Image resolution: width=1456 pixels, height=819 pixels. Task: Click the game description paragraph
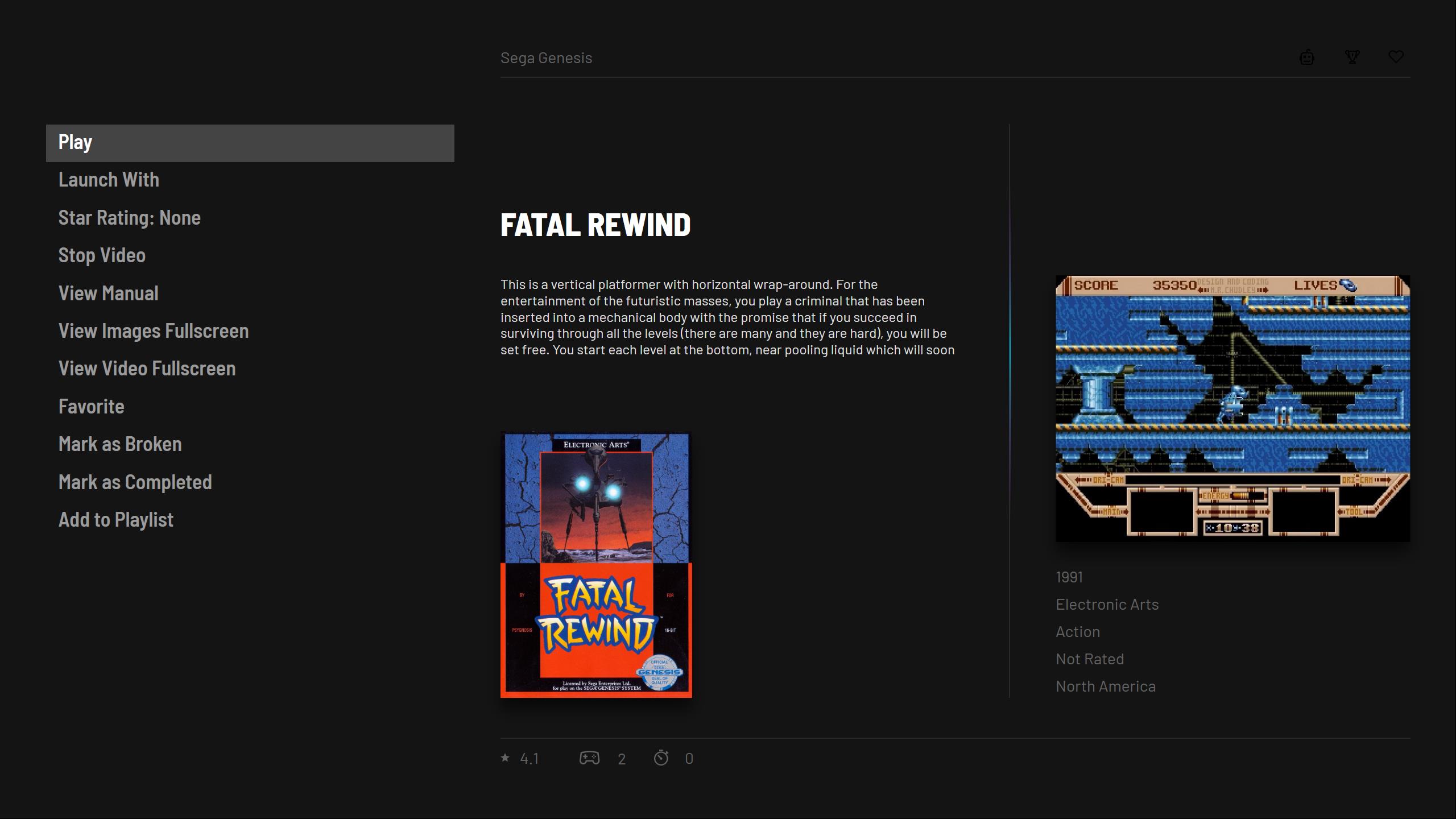tap(727, 317)
